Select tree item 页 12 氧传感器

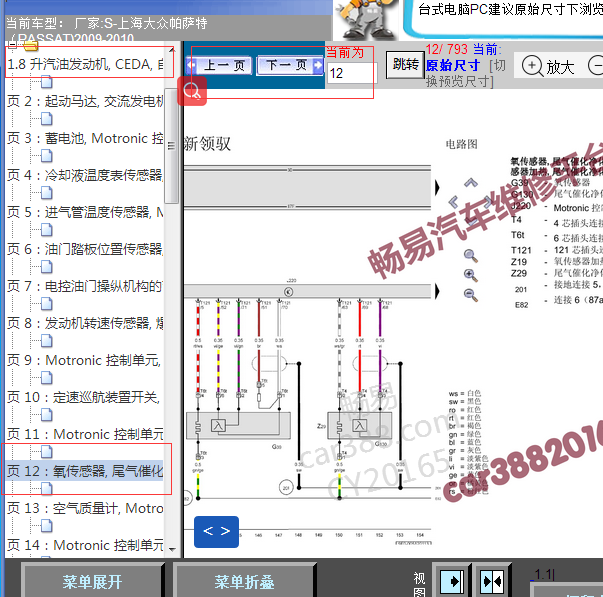tap(85, 471)
